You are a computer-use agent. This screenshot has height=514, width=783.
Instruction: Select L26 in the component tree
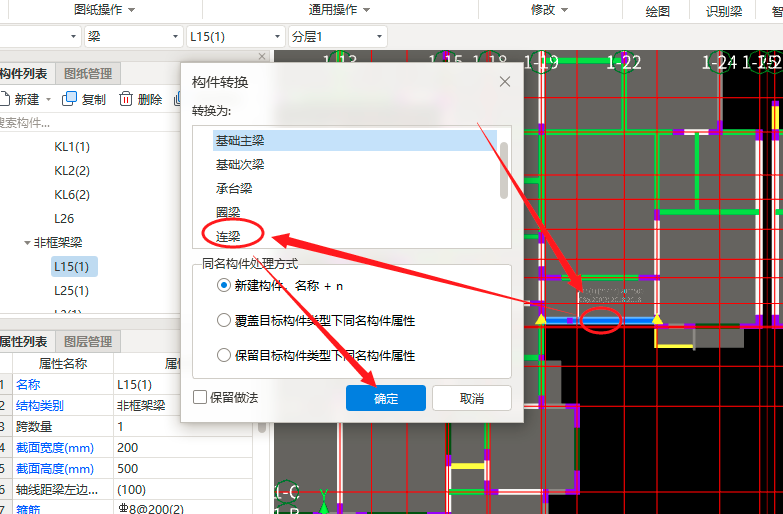64,219
